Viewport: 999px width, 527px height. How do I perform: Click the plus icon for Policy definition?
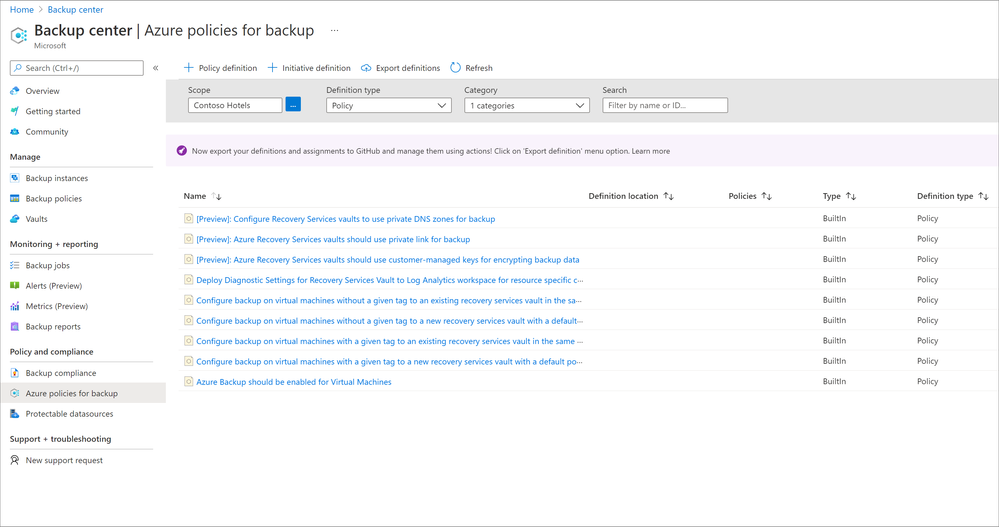tap(189, 68)
